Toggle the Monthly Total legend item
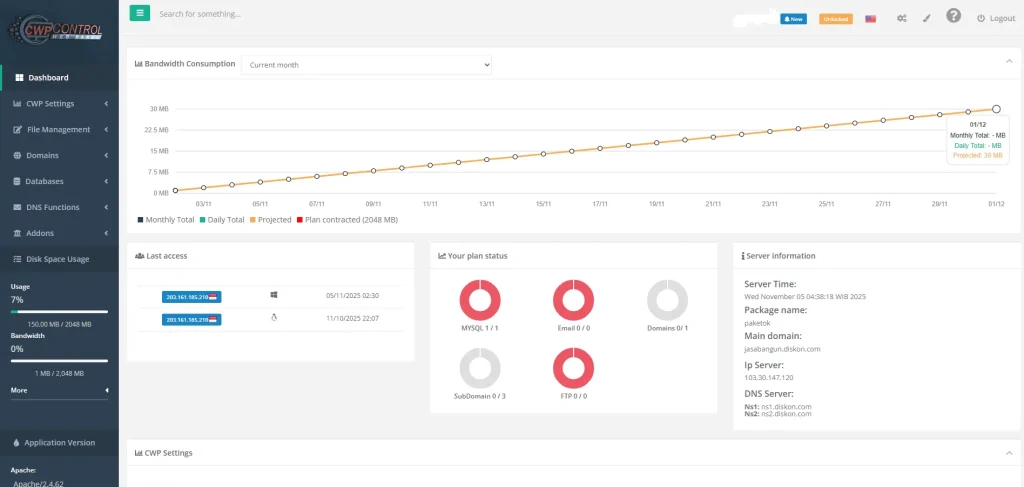 pyautogui.click(x=166, y=219)
